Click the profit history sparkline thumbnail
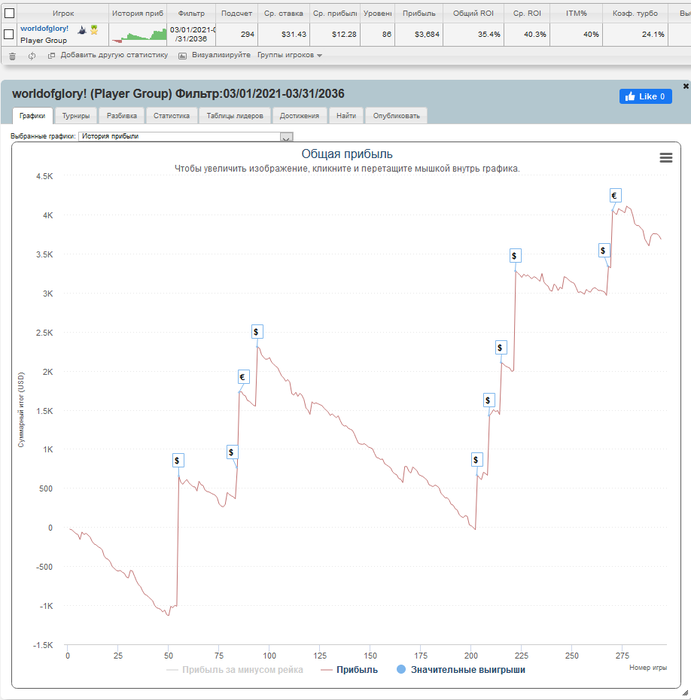Viewport: 691px width, 700px height. coord(139,34)
